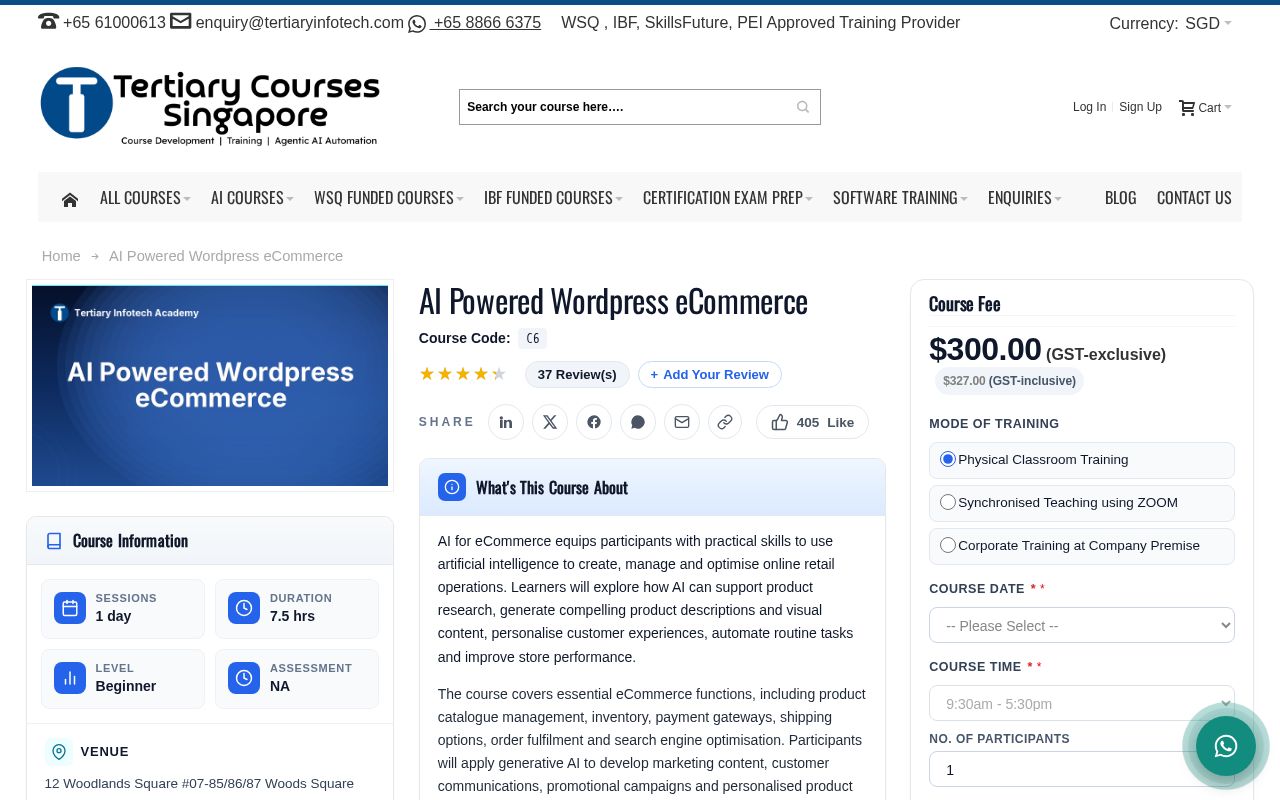This screenshot has width=1280, height=800.
Task: Open the AI Courses menu
Action: pos(252,198)
